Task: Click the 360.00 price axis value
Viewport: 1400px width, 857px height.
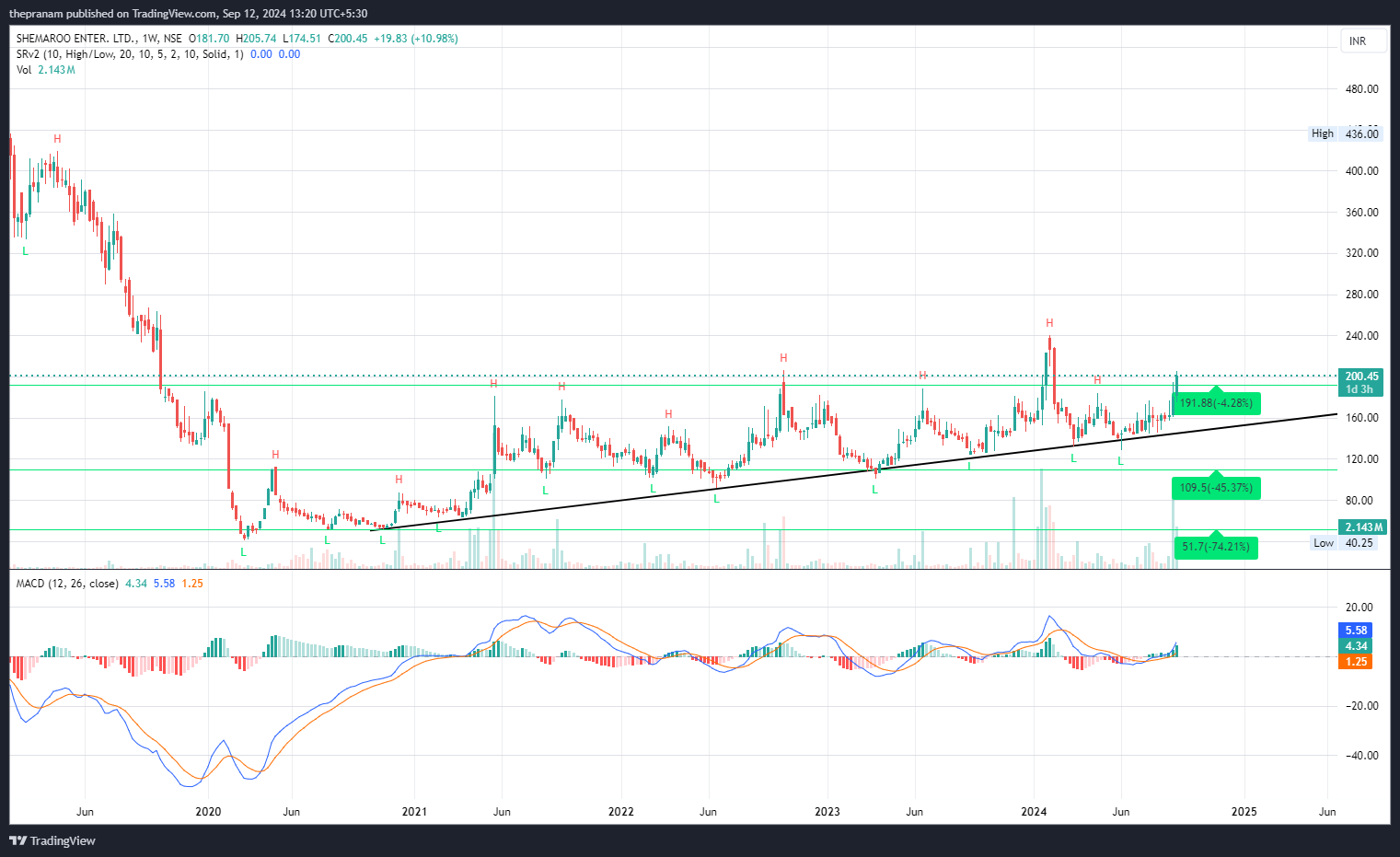Action: coord(1361,213)
